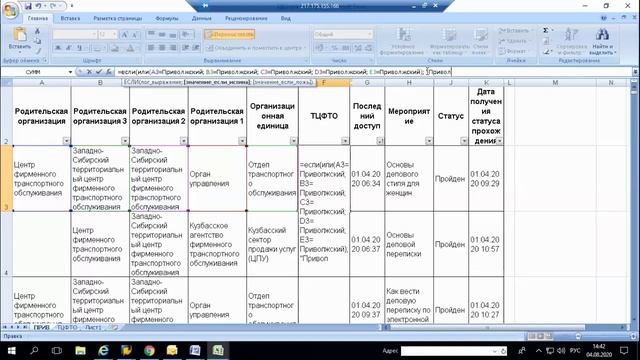Image resolution: width=640 pixels, height=360 pixels.
Task: Click column H header
Action: point(409,83)
